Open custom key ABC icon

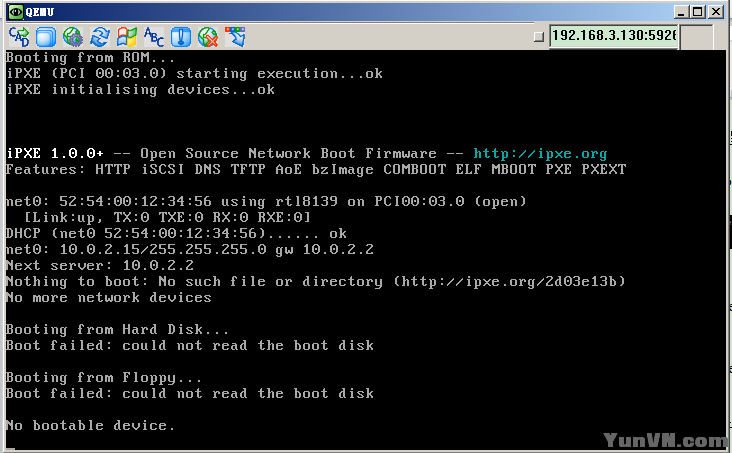point(154,36)
